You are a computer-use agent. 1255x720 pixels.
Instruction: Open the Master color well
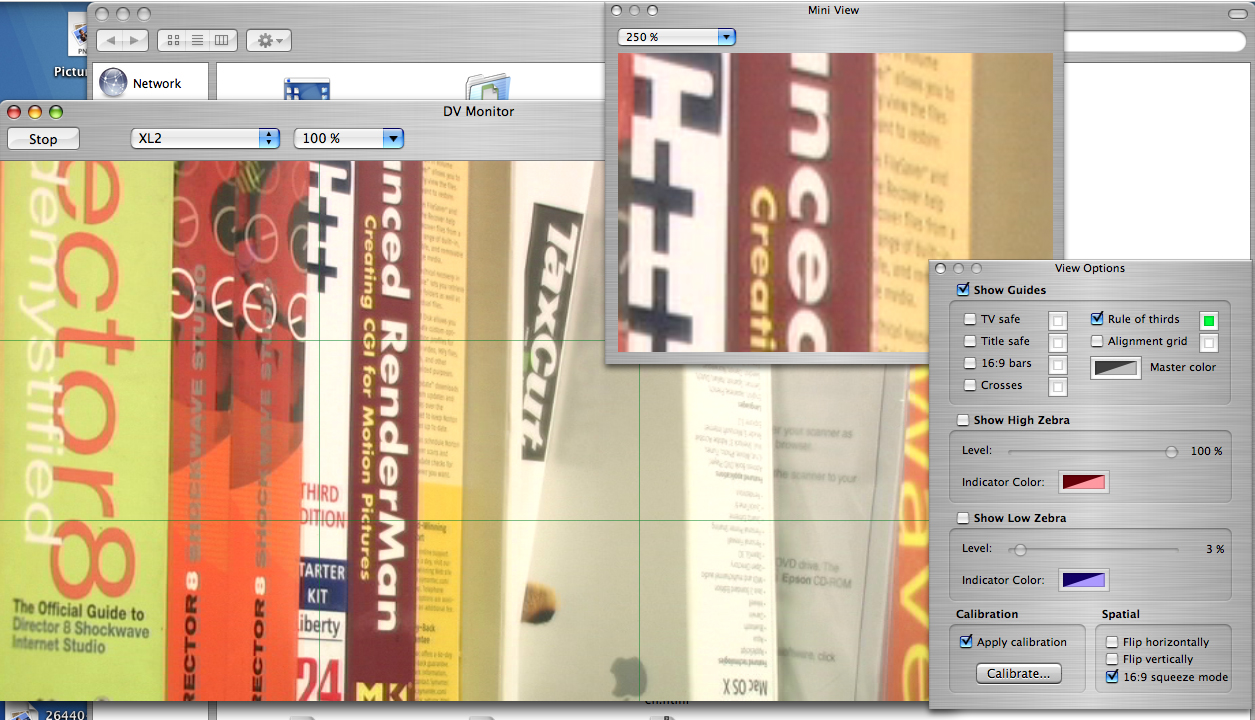click(x=1116, y=368)
